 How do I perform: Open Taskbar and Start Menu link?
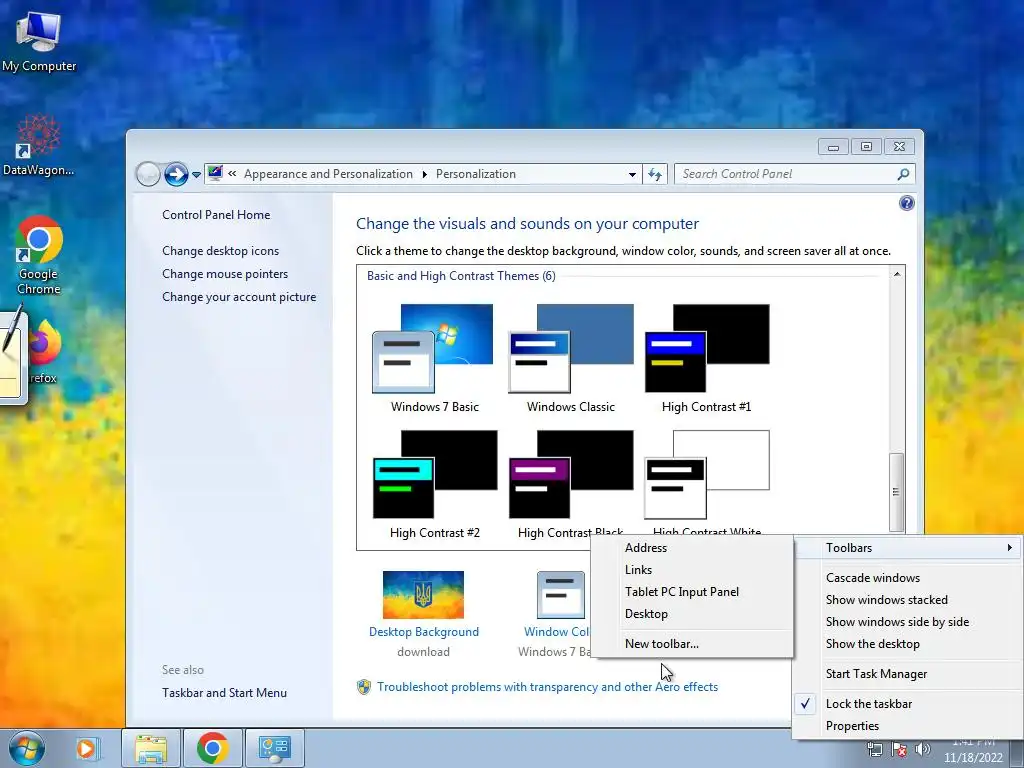[x=224, y=693]
